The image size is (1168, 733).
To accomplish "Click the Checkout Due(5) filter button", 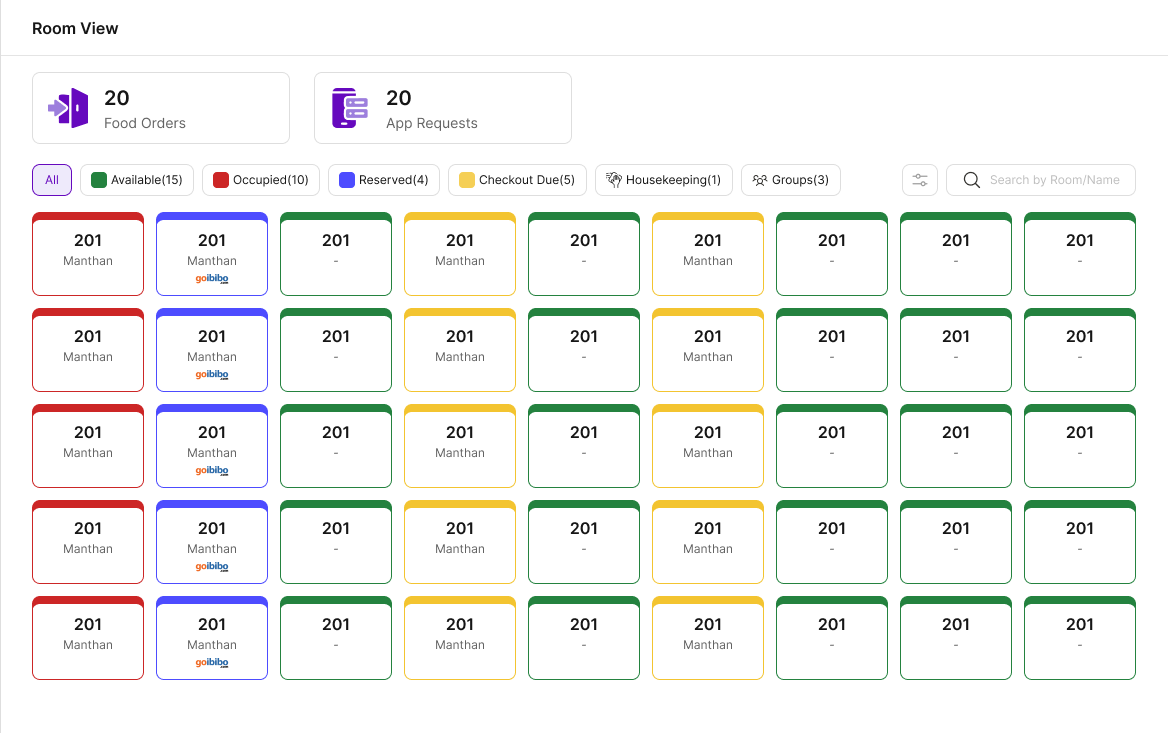I will tap(517, 180).
